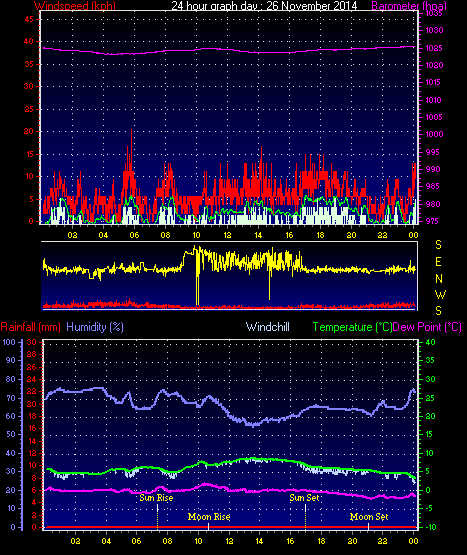Click the 50 humidity axis value

(x=11, y=434)
